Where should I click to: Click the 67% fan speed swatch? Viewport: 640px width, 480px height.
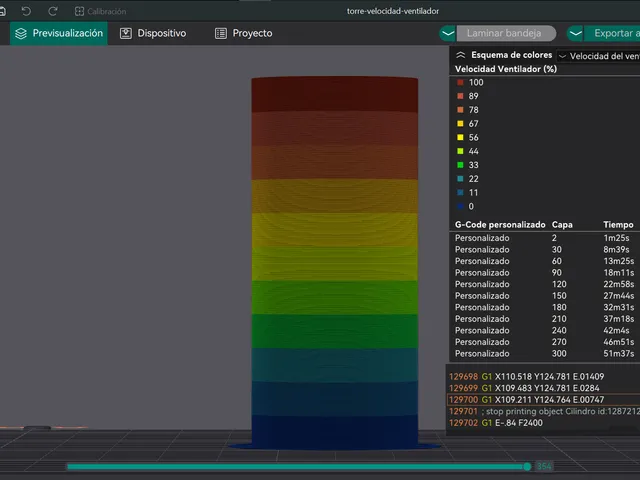click(x=460, y=124)
